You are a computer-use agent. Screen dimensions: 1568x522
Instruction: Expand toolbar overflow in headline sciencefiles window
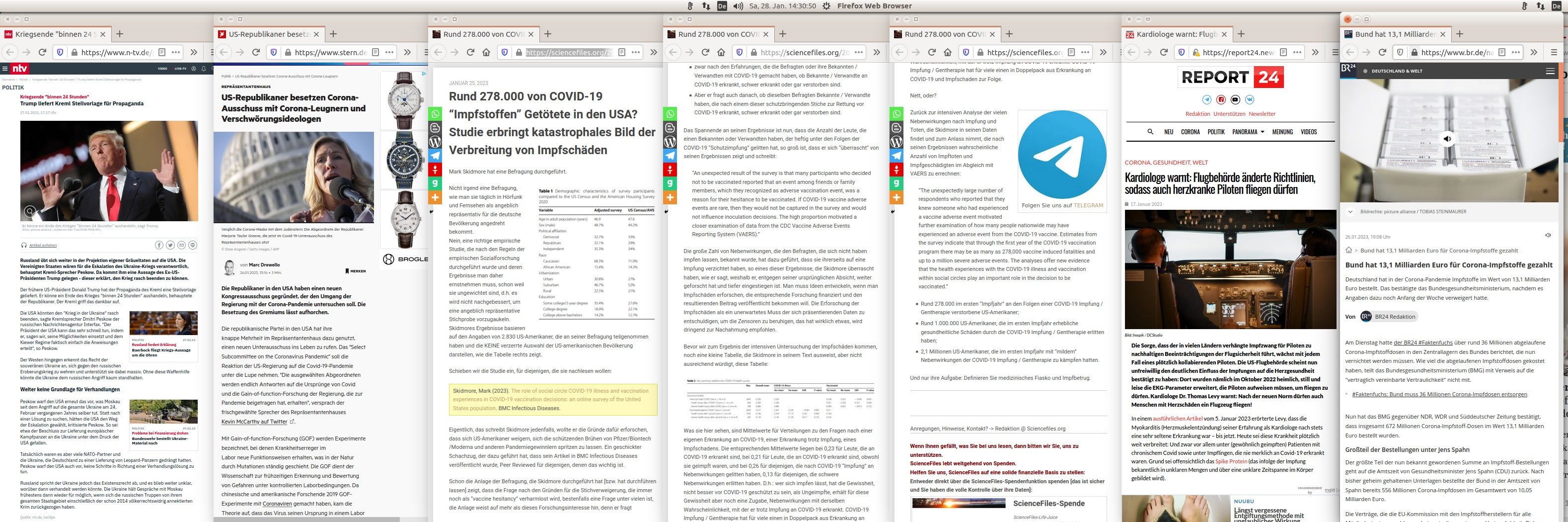(x=653, y=52)
